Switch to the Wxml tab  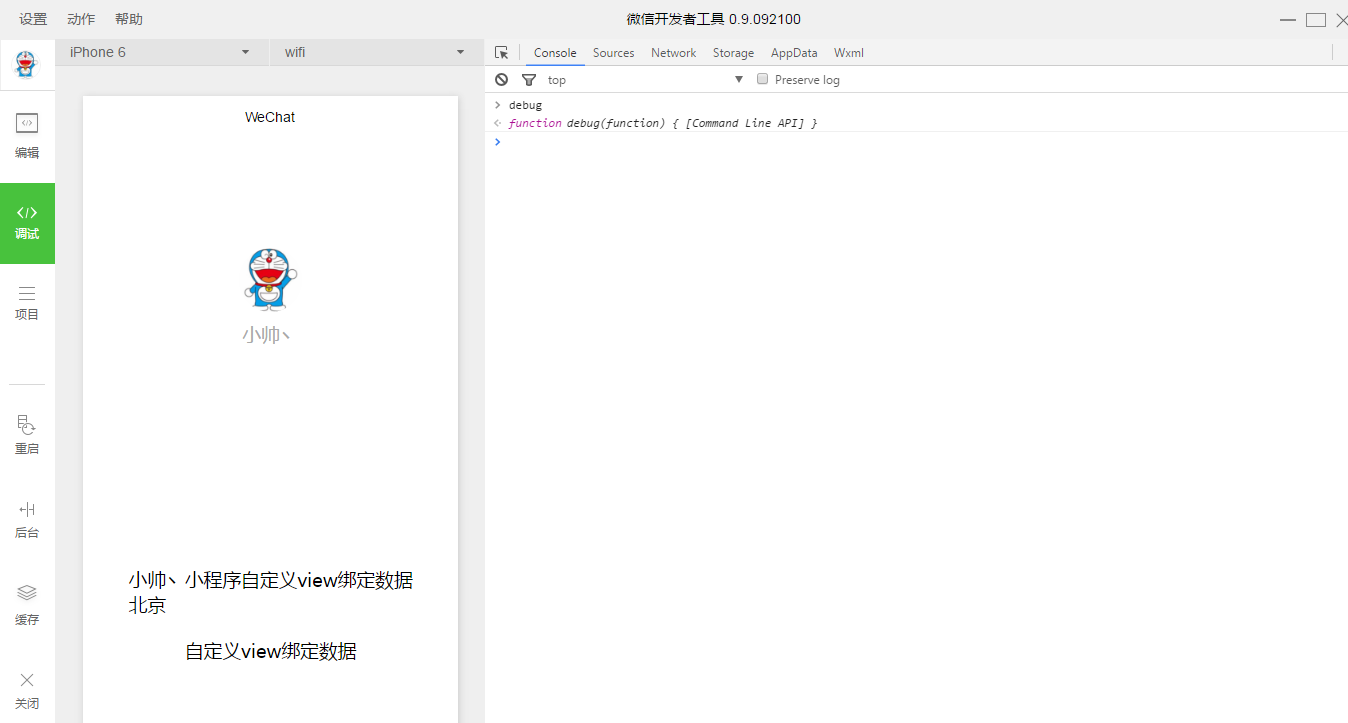pos(849,53)
